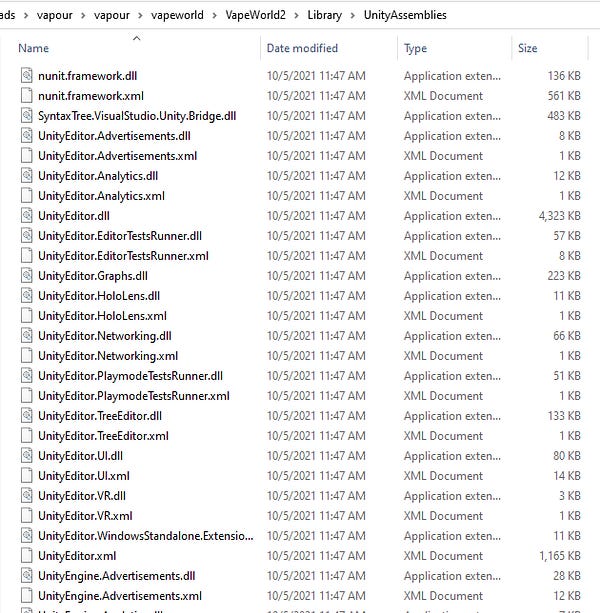Click the 223 KB size cell

click(x=564, y=276)
